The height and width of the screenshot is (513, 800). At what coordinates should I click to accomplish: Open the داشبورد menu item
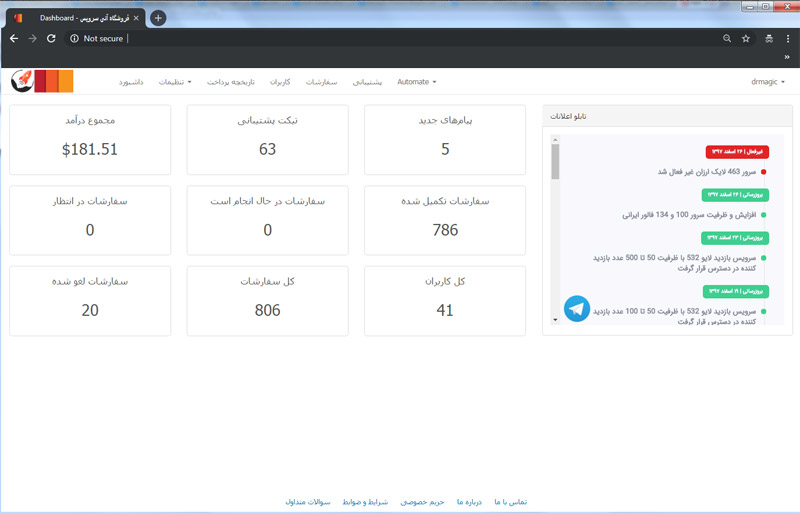click(131, 82)
